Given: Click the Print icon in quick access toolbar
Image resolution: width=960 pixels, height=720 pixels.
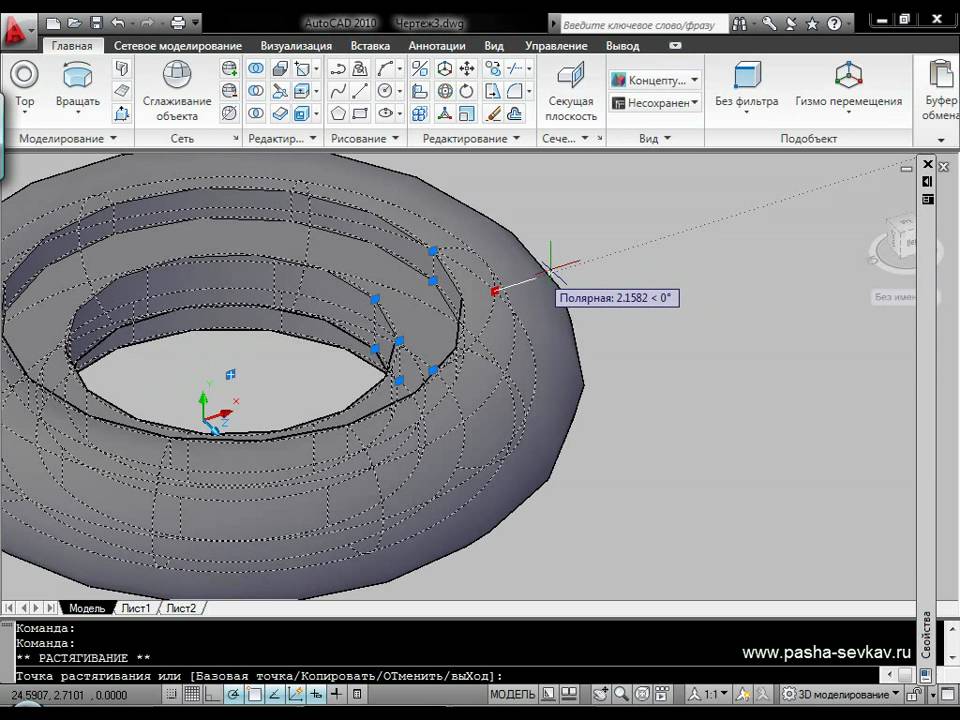Looking at the screenshot, I should (x=178, y=23).
